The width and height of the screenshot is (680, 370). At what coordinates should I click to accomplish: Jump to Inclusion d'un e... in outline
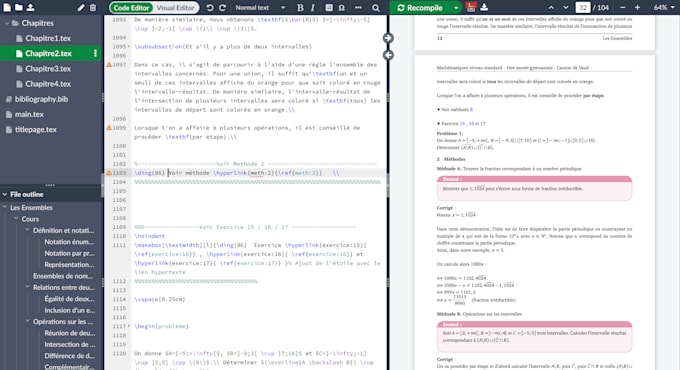(x=69, y=310)
